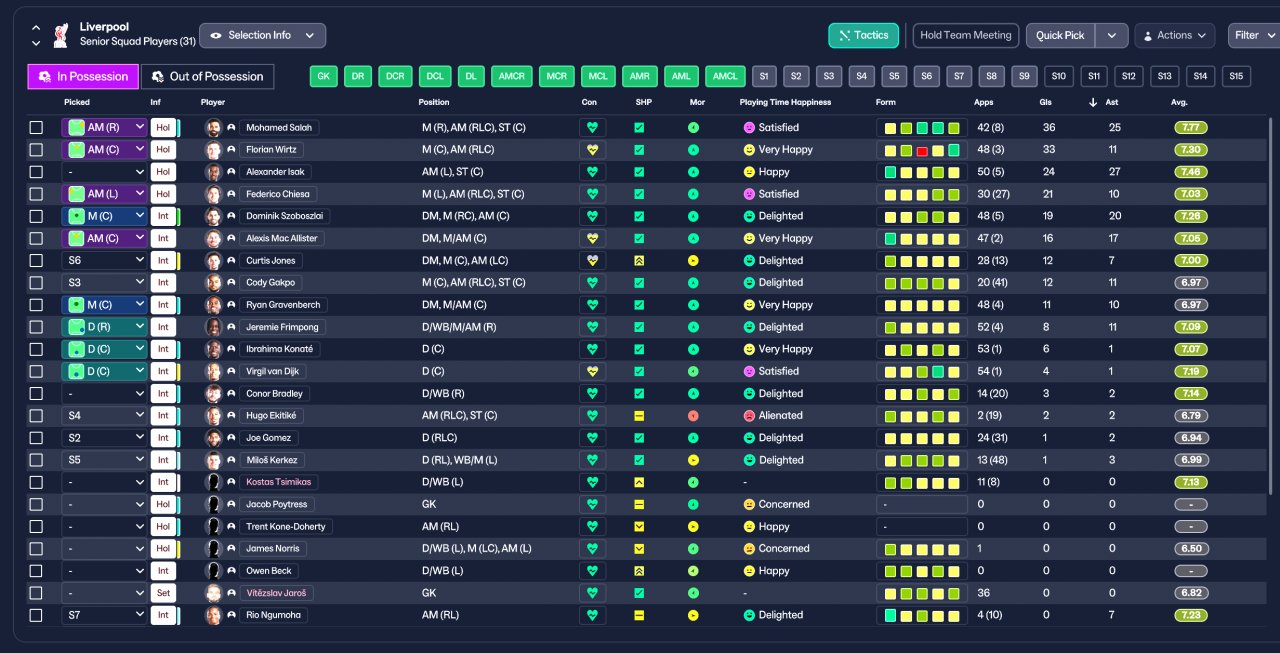Viewport: 1280px width, 653px height.
Task: Click Curtis Jones' sharpness arrow icon
Action: click(639, 261)
